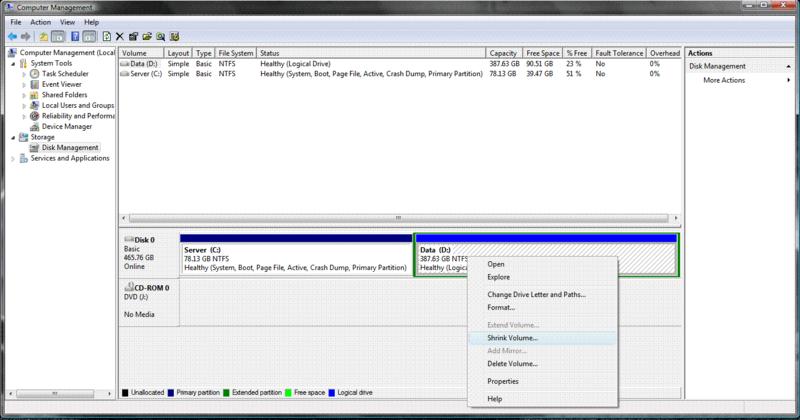Viewport: 800px width, 420px height.
Task: Open the Action menu
Action: [x=41, y=21]
